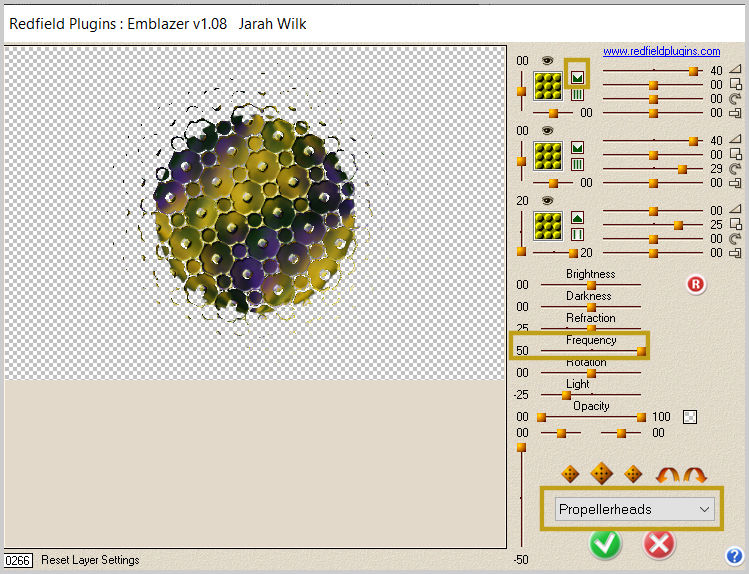
Task: Click the Frequency slider handle
Action: (x=641, y=351)
